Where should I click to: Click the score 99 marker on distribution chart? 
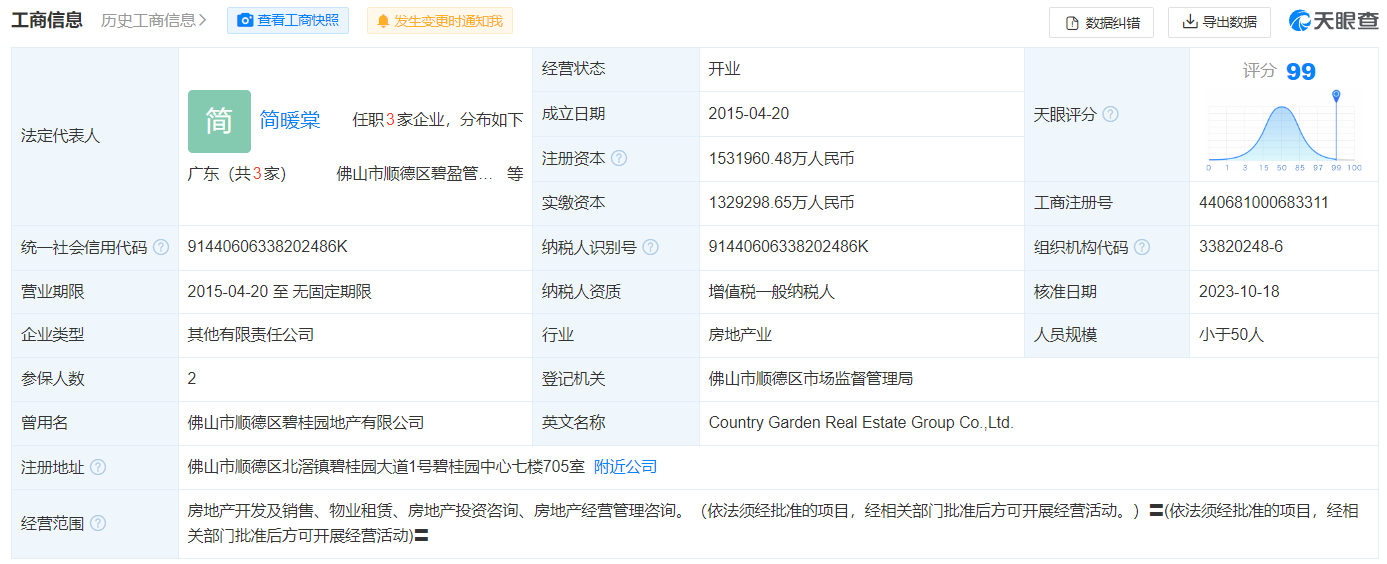(x=1336, y=97)
